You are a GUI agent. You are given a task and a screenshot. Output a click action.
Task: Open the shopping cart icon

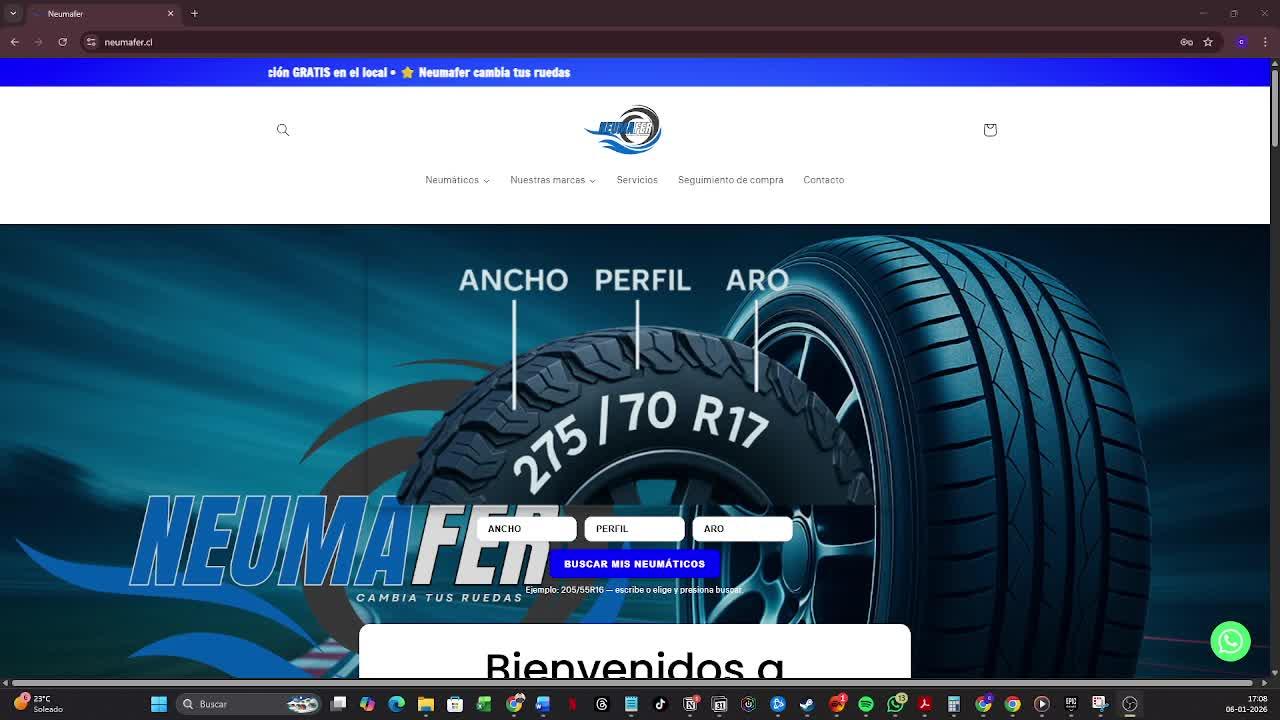(x=990, y=130)
